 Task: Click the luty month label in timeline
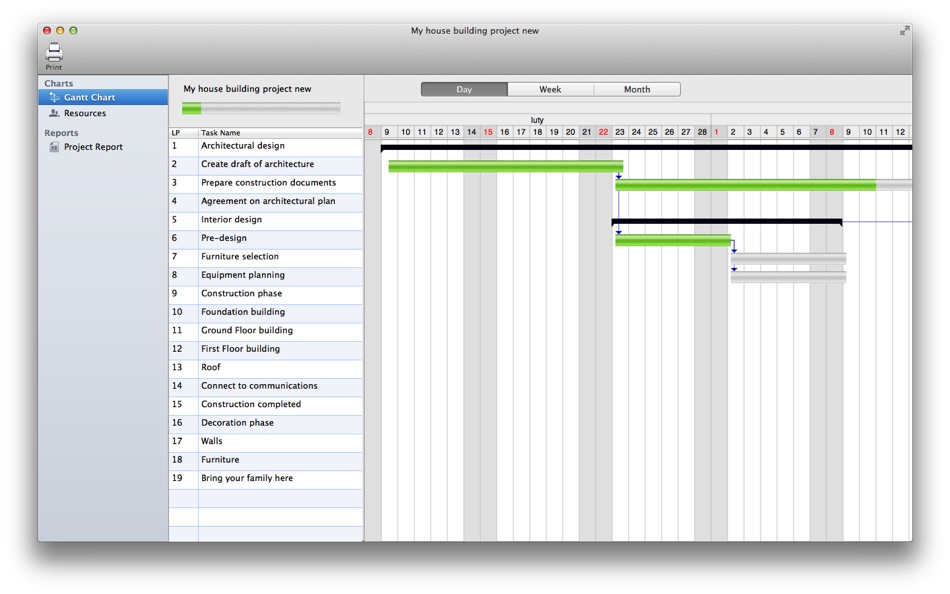click(x=537, y=120)
